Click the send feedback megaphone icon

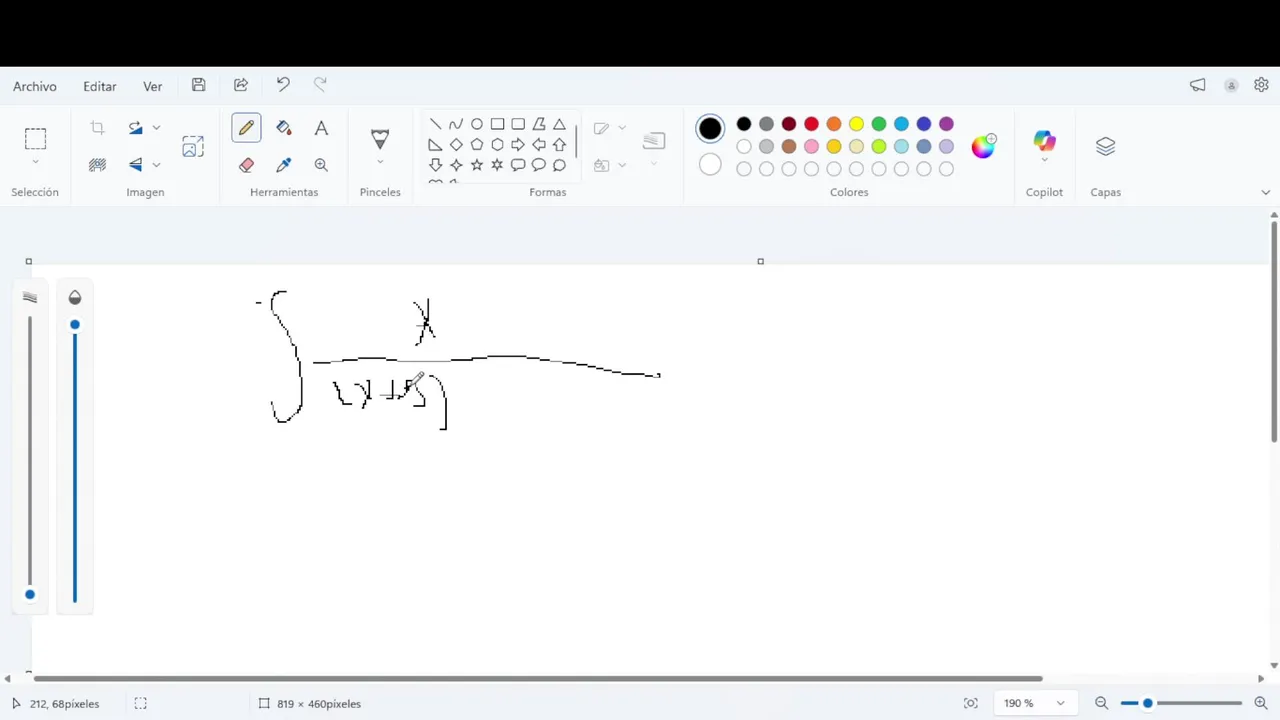1198,86
